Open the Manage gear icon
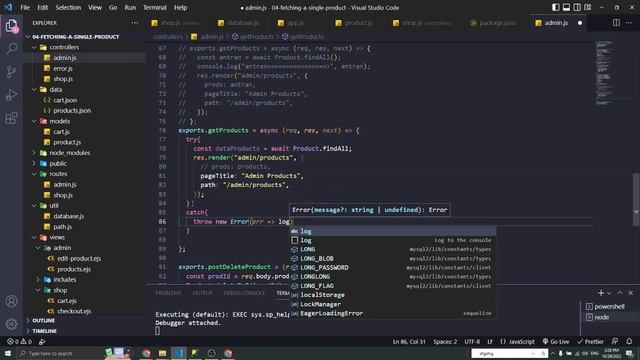 pos(11,324)
